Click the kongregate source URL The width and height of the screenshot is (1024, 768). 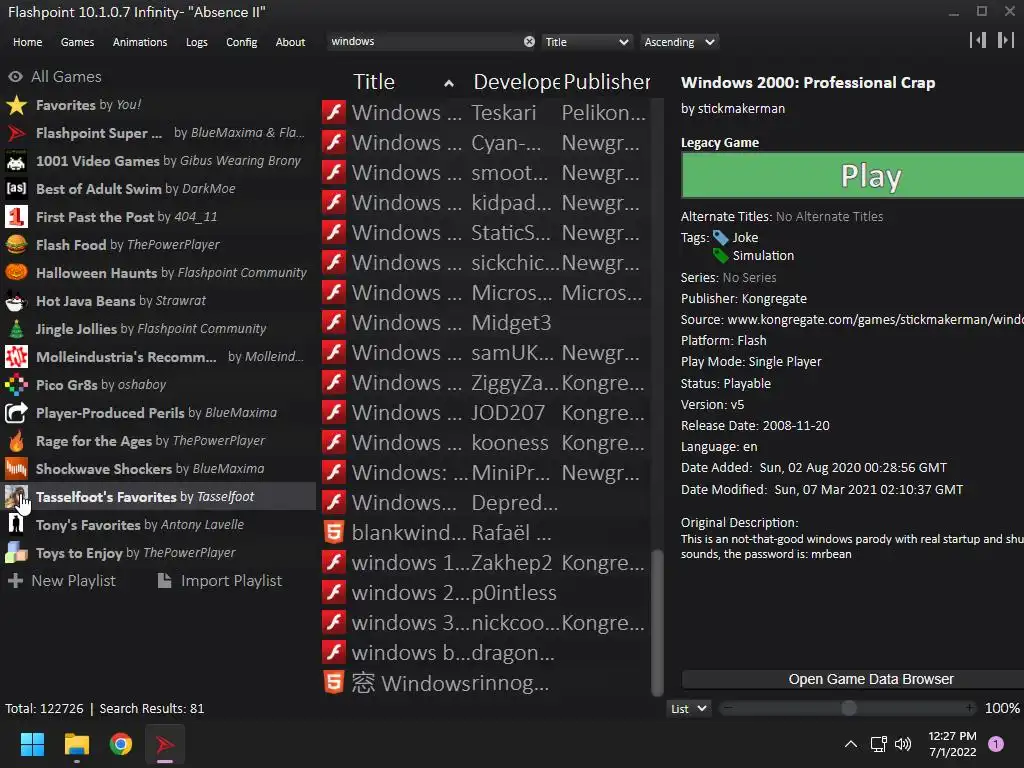point(875,319)
